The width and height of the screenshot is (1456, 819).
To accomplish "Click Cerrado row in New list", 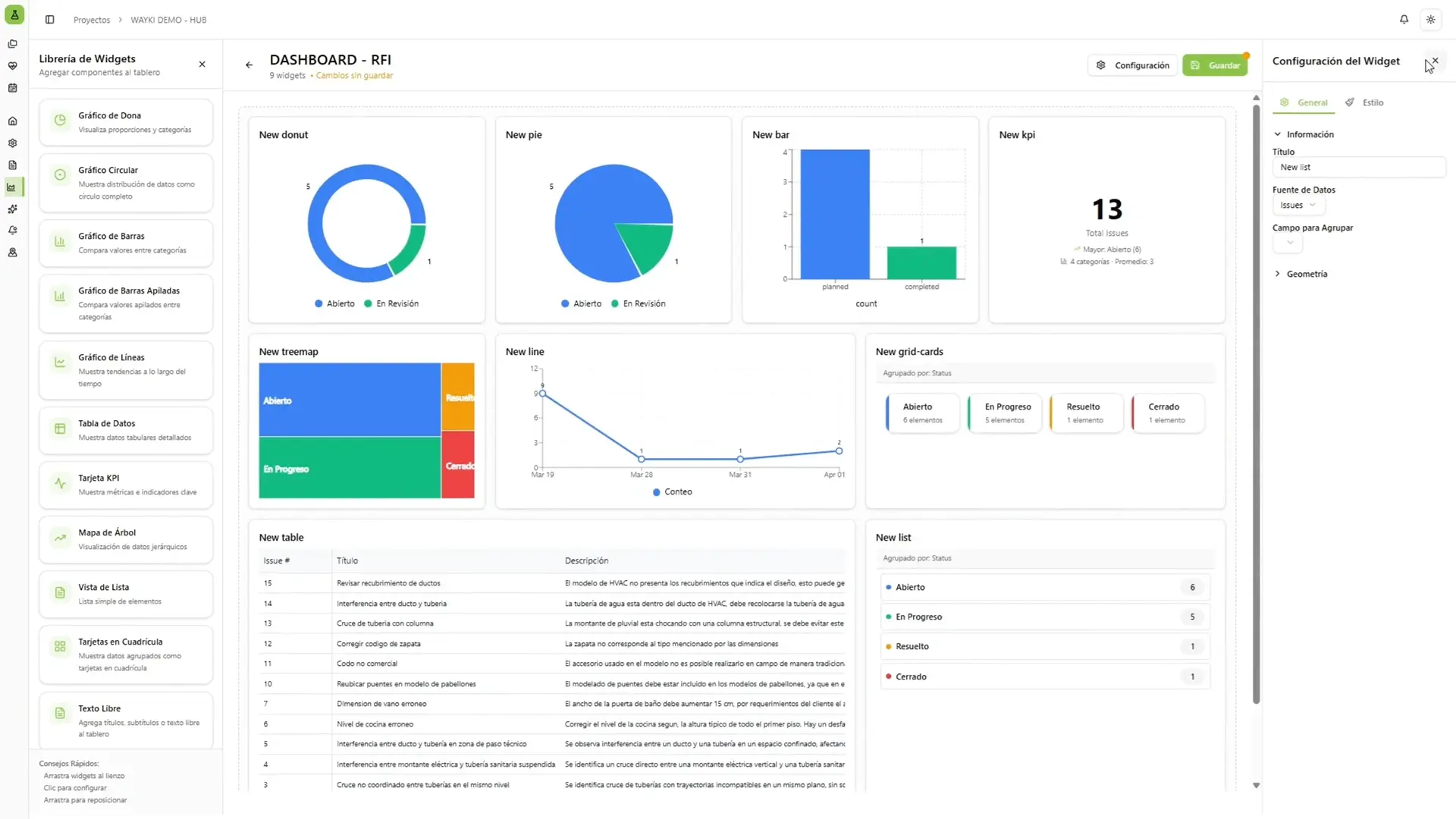I will tap(1045, 676).
